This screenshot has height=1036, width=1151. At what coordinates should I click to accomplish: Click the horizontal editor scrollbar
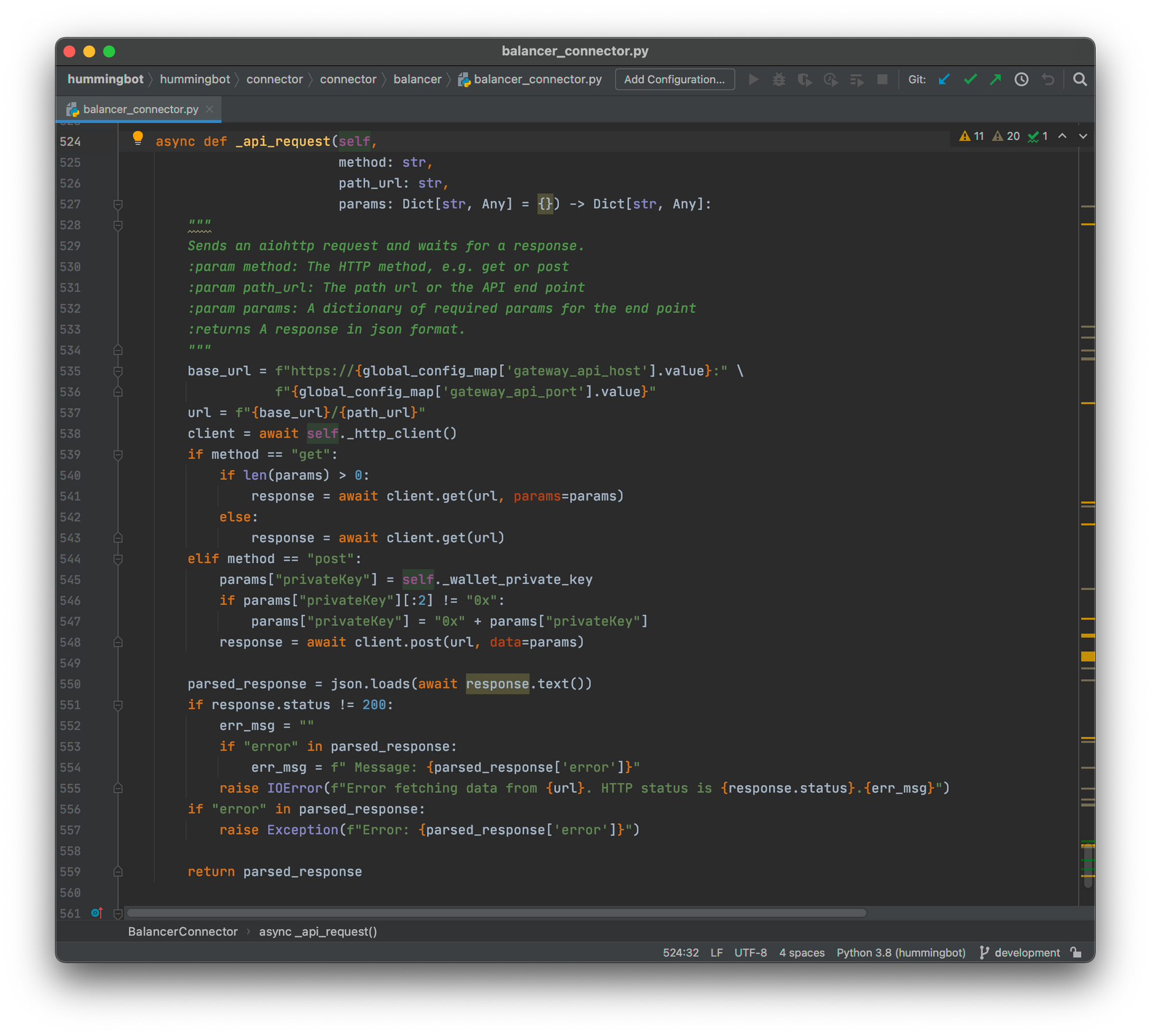(x=496, y=913)
